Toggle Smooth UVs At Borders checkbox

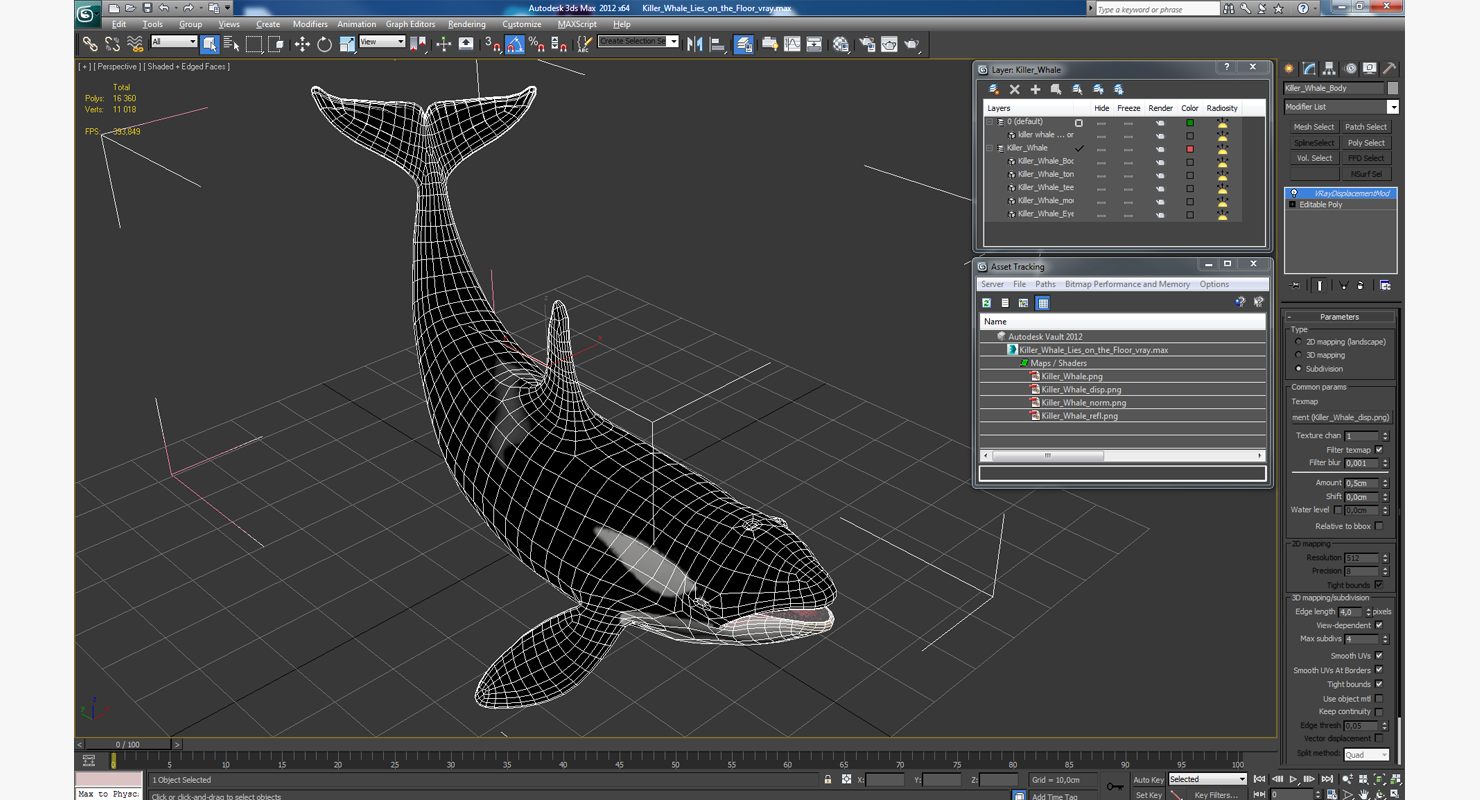coord(1379,670)
